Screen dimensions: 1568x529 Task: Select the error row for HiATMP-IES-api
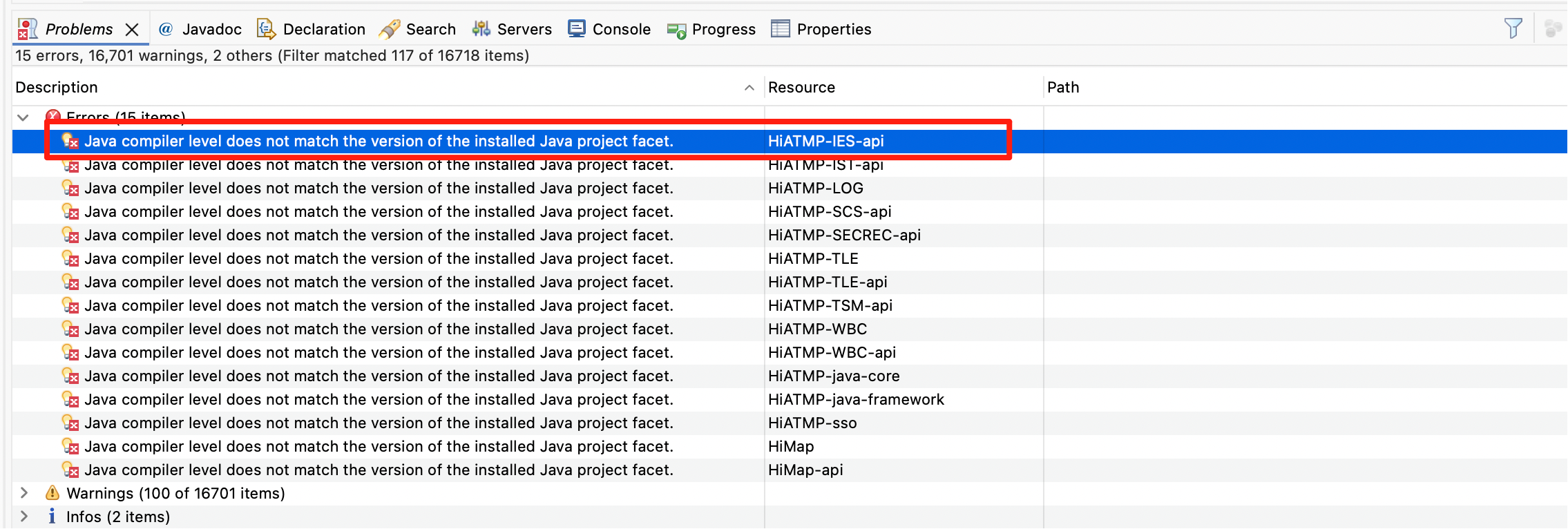pos(790,141)
